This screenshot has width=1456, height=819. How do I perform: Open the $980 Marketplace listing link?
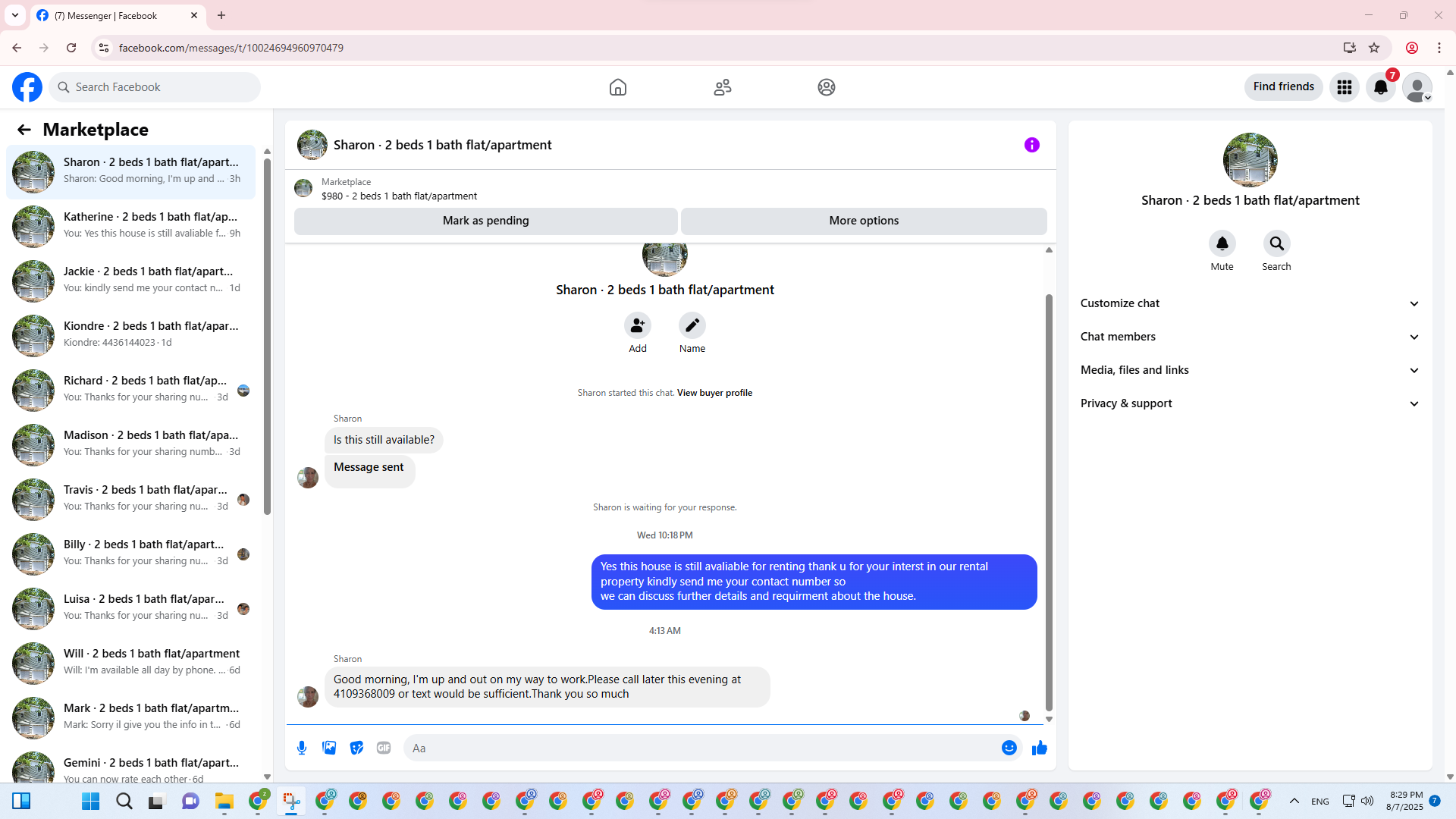point(399,196)
